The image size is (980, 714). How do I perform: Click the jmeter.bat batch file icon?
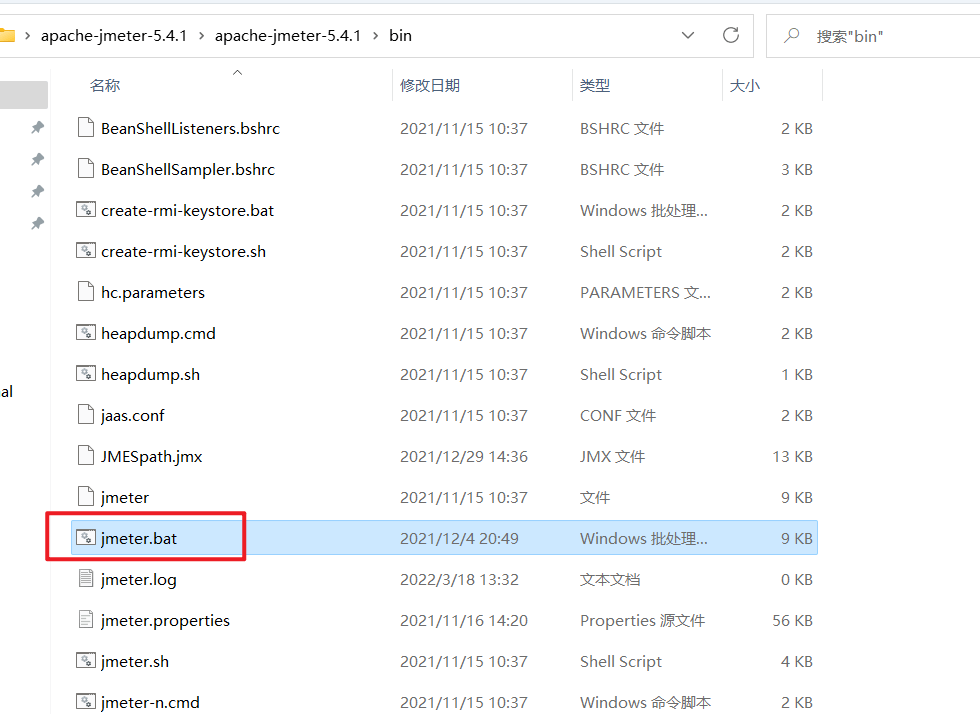coord(86,538)
